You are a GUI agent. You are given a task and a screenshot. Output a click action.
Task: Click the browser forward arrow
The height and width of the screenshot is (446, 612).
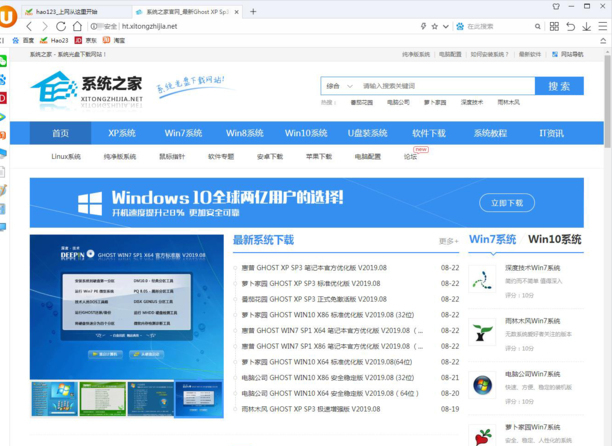click(44, 27)
